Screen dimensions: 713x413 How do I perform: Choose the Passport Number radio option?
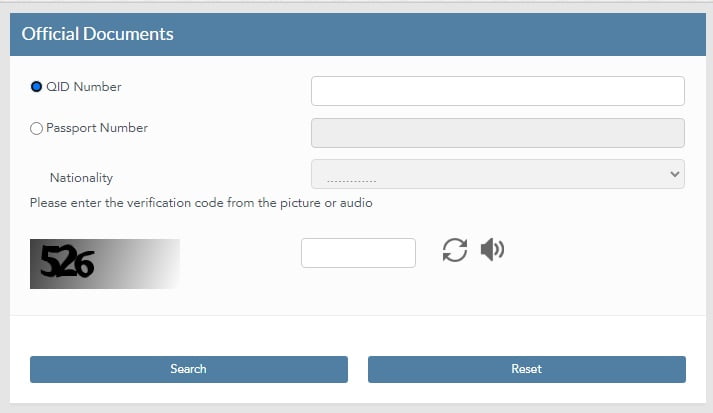[37, 128]
